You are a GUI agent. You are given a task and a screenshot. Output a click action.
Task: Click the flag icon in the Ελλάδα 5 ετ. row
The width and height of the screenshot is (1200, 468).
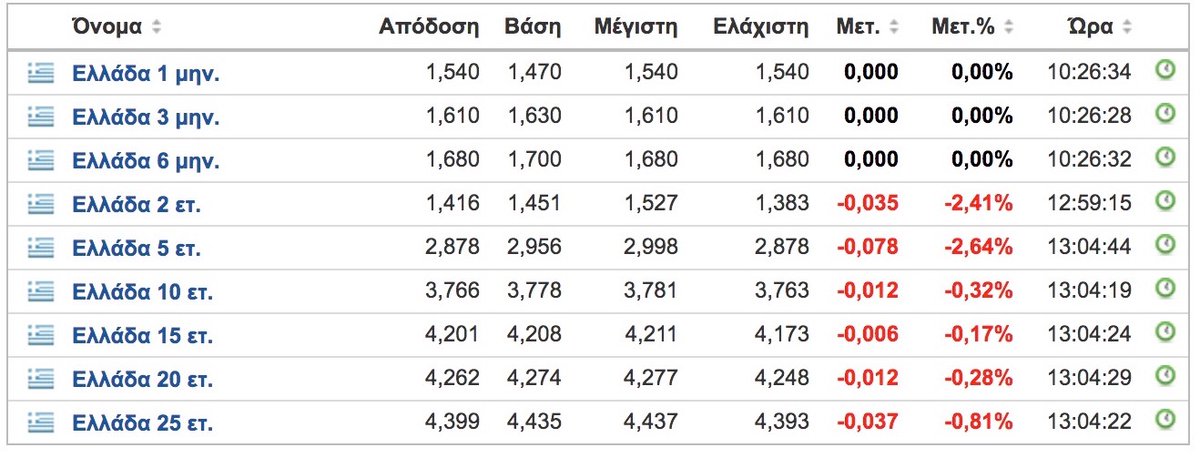click(x=40, y=247)
